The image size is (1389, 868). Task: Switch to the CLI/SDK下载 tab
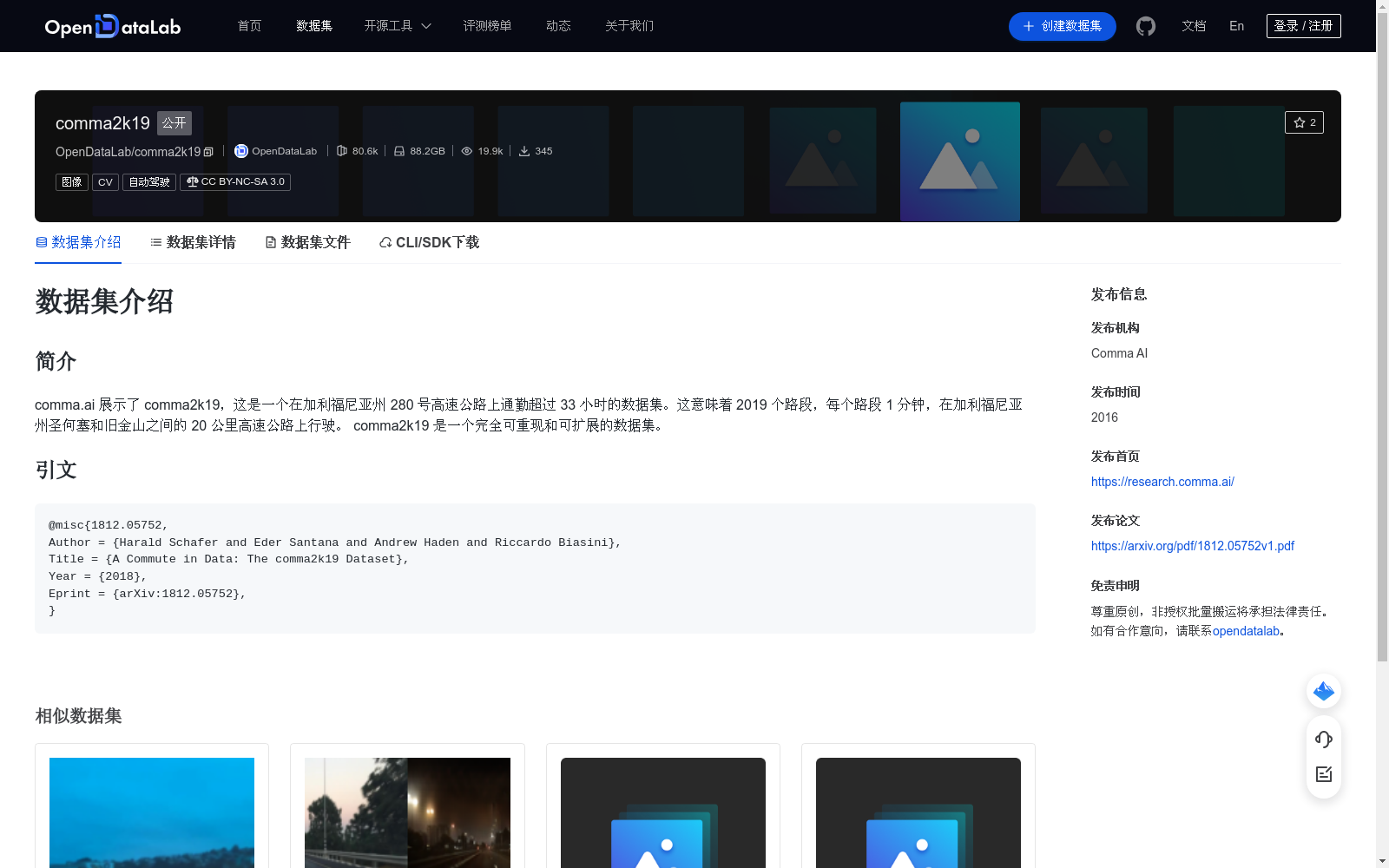tap(429, 242)
